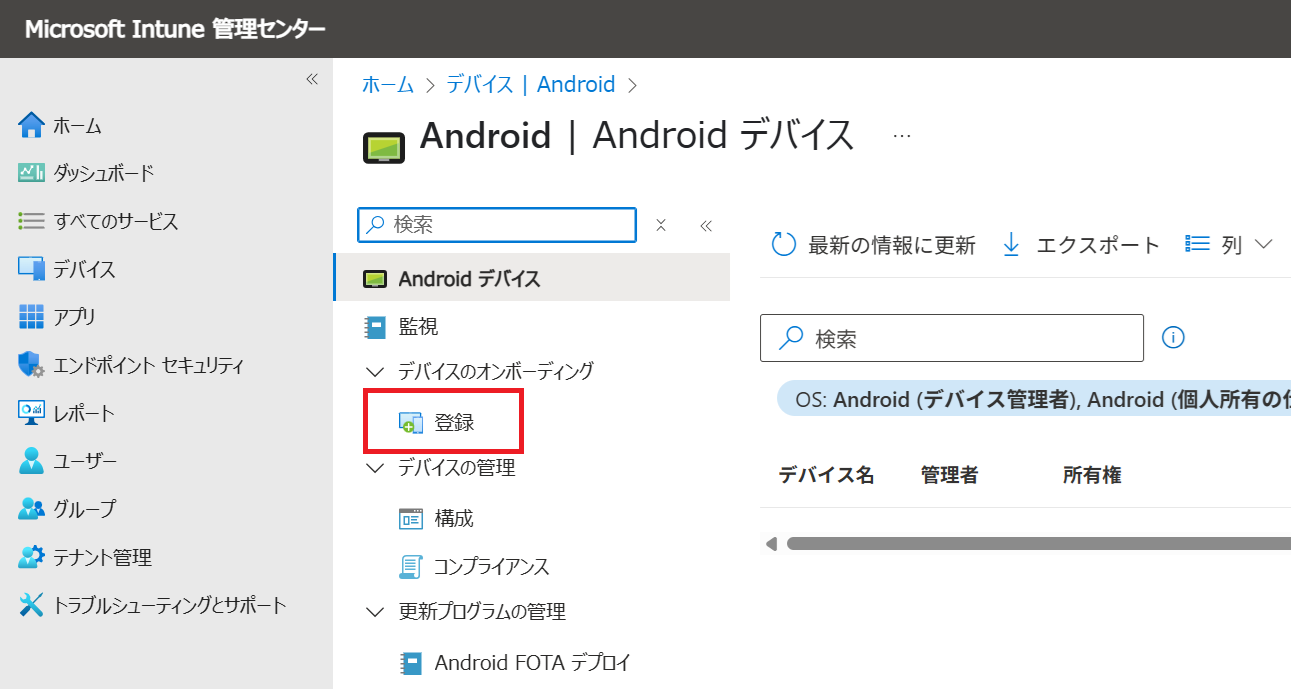The height and width of the screenshot is (689, 1291).
Task: Select 構成 menu item
Action: pyautogui.click(x=436, y=518)
